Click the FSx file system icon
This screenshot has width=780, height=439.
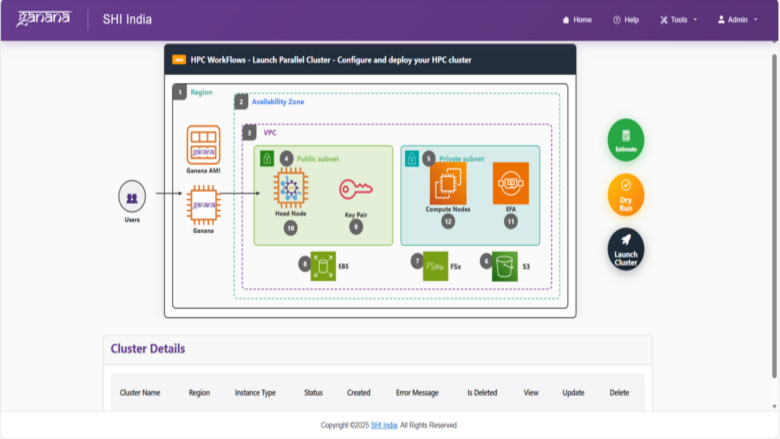435,266
